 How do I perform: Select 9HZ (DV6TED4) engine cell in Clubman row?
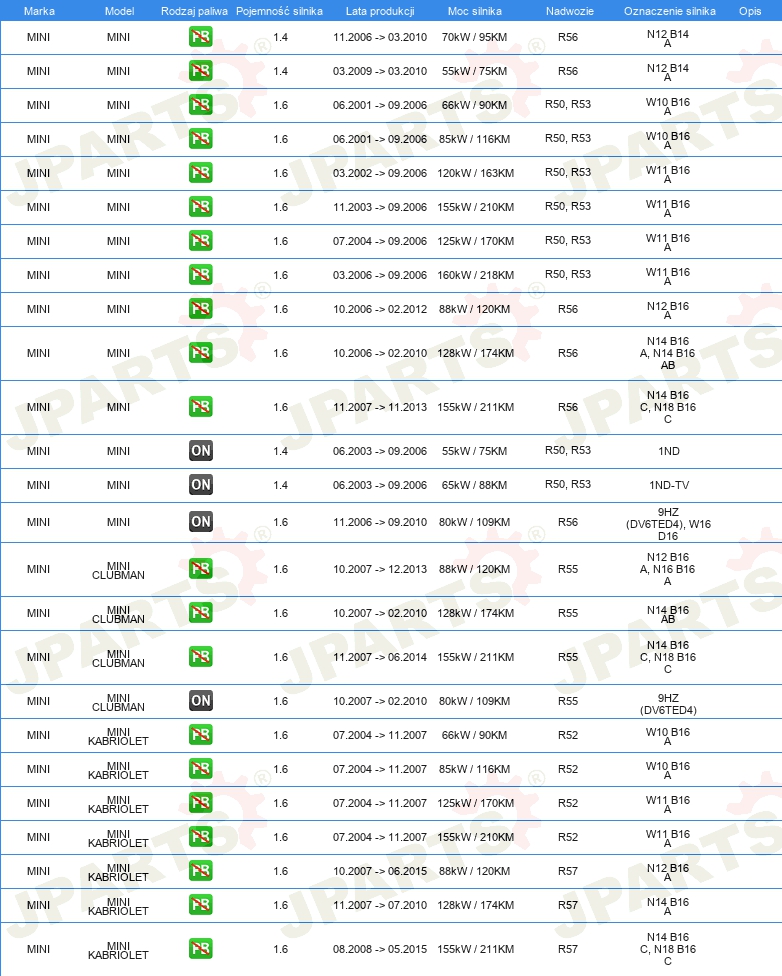(x=668, y=704)
